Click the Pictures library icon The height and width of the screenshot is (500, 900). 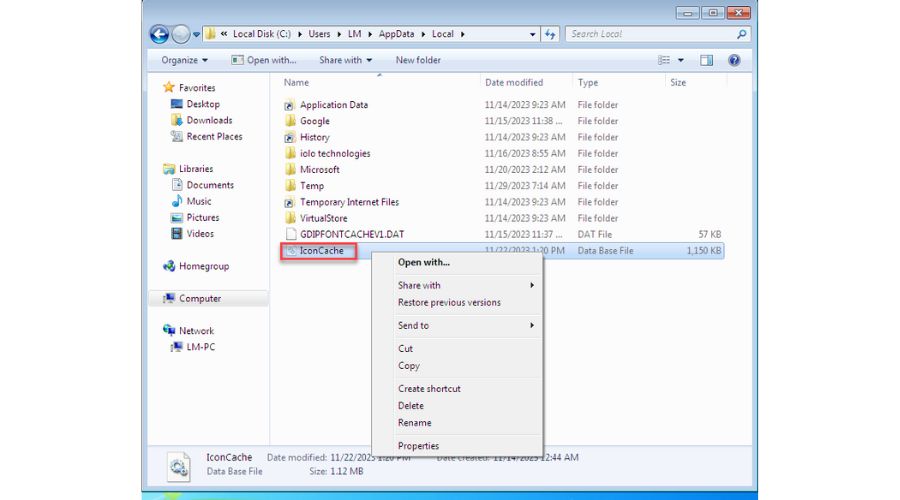pos(177,218)
